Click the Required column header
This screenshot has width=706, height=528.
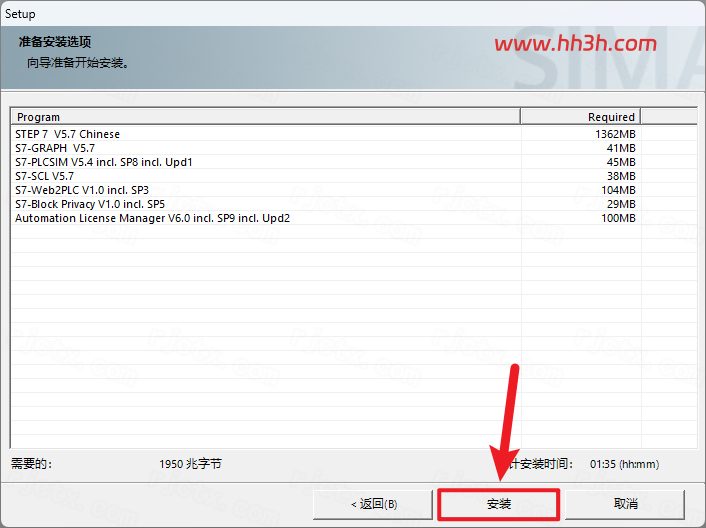coord(580,117)
